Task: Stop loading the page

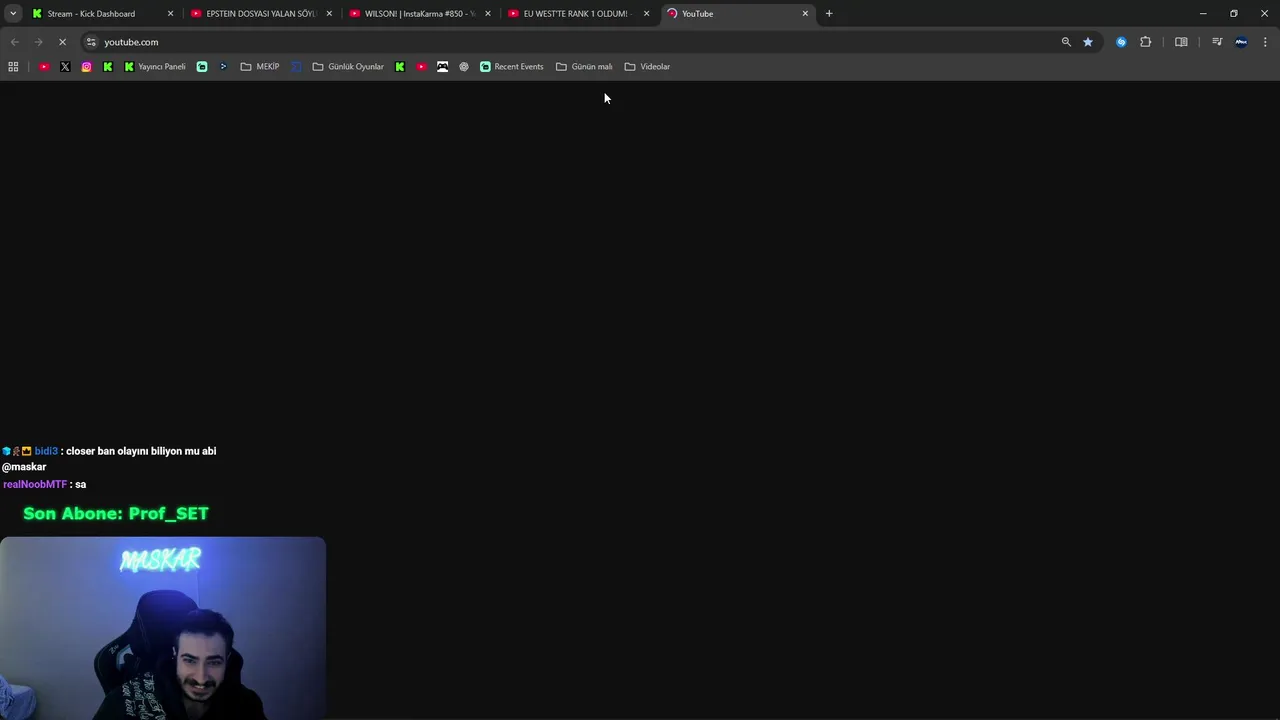Action: (x=62, y=42)
